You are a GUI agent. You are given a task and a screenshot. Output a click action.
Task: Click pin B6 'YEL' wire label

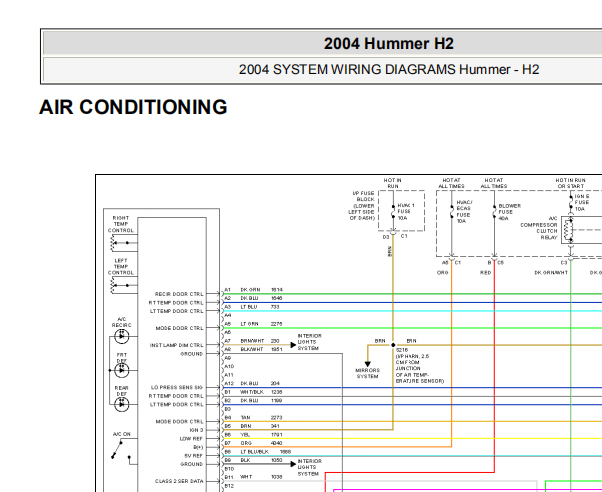[x=245, y=435]
